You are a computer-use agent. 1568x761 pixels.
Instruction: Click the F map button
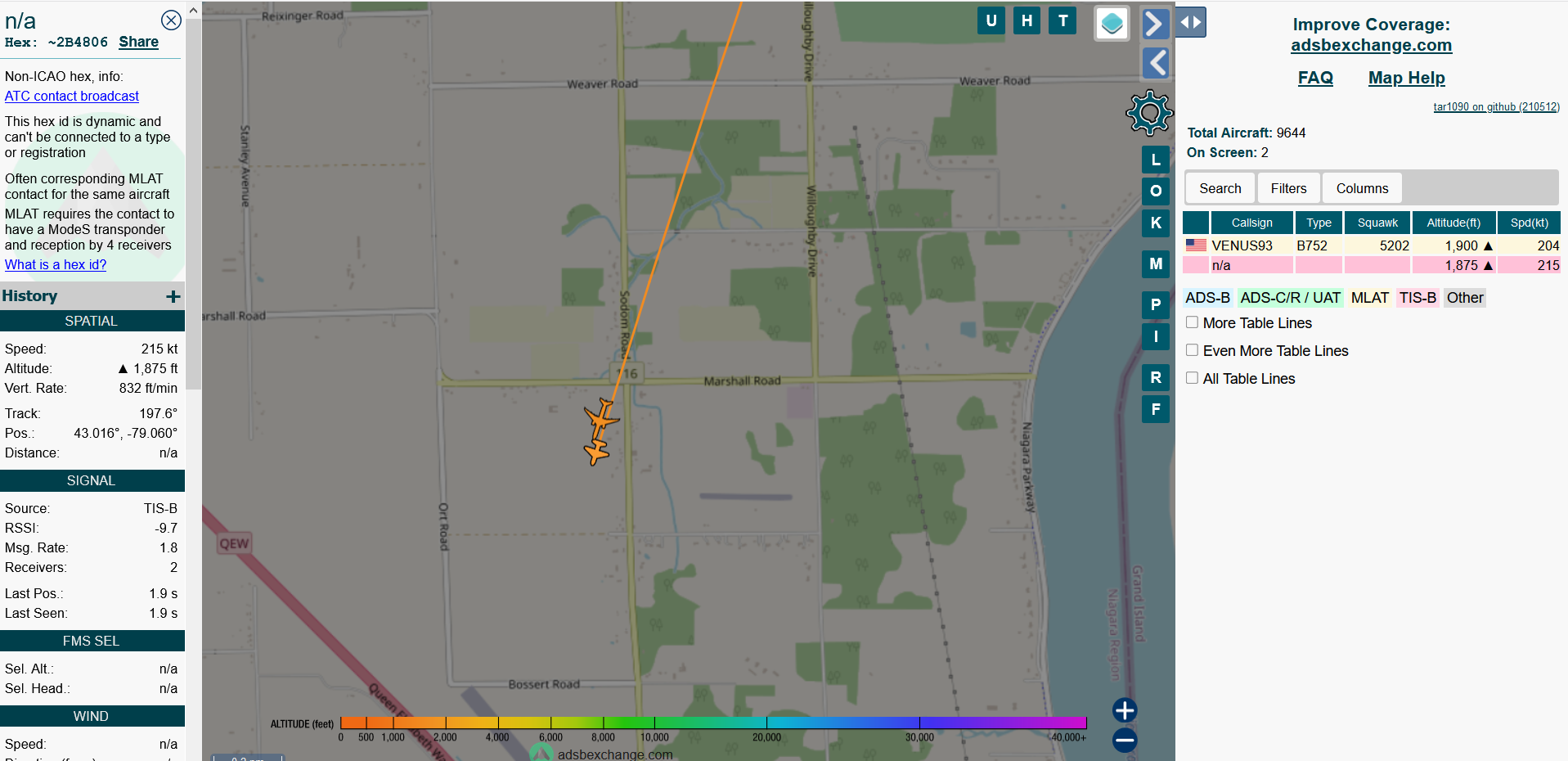1155,409
